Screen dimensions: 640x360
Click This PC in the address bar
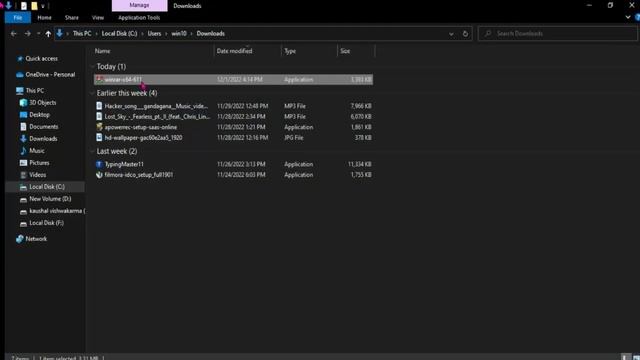pos(82,34)
